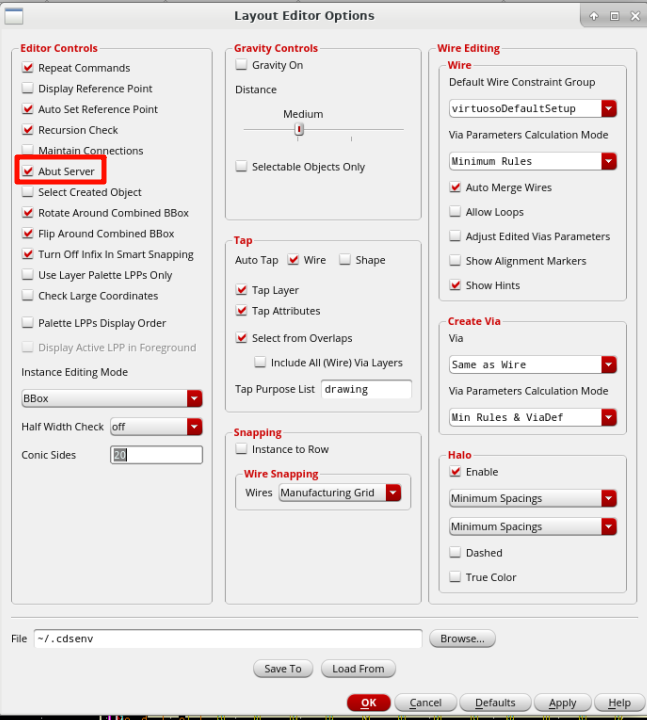Enable Show Alignment Markers
Screen dimensions: 647x720
point(455,261)
